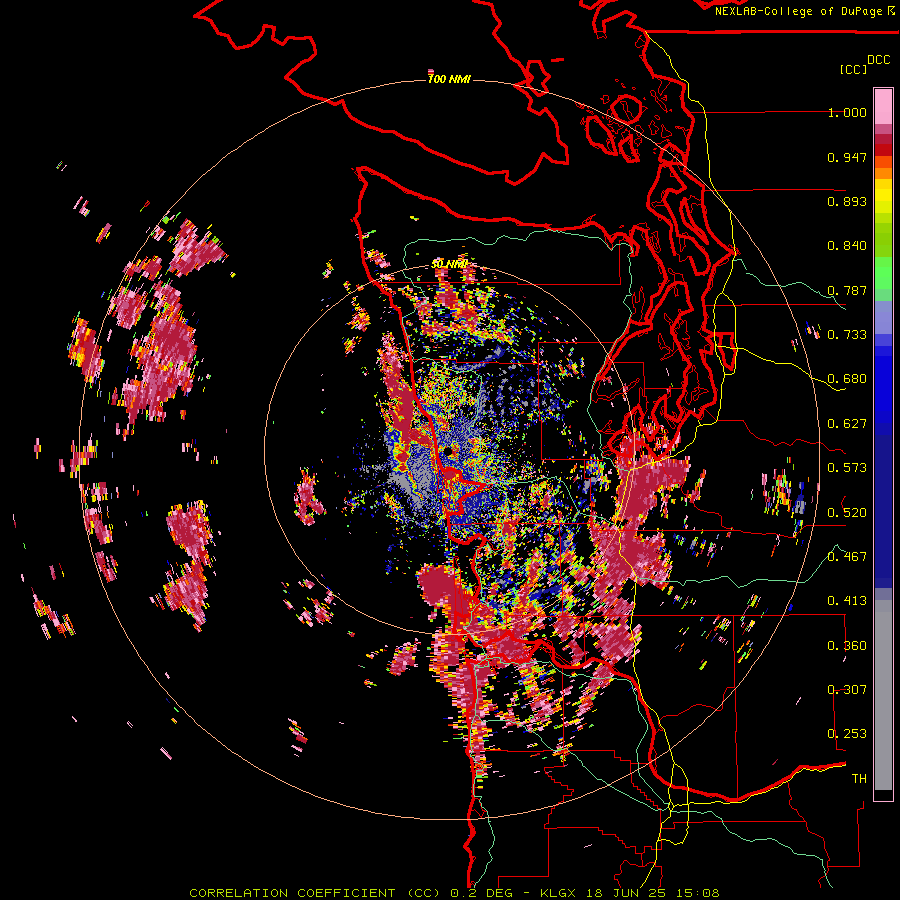Click the TH threshold legend label
Image resolution: width=900 pixels, height=900 pixels.
[859, 779]
